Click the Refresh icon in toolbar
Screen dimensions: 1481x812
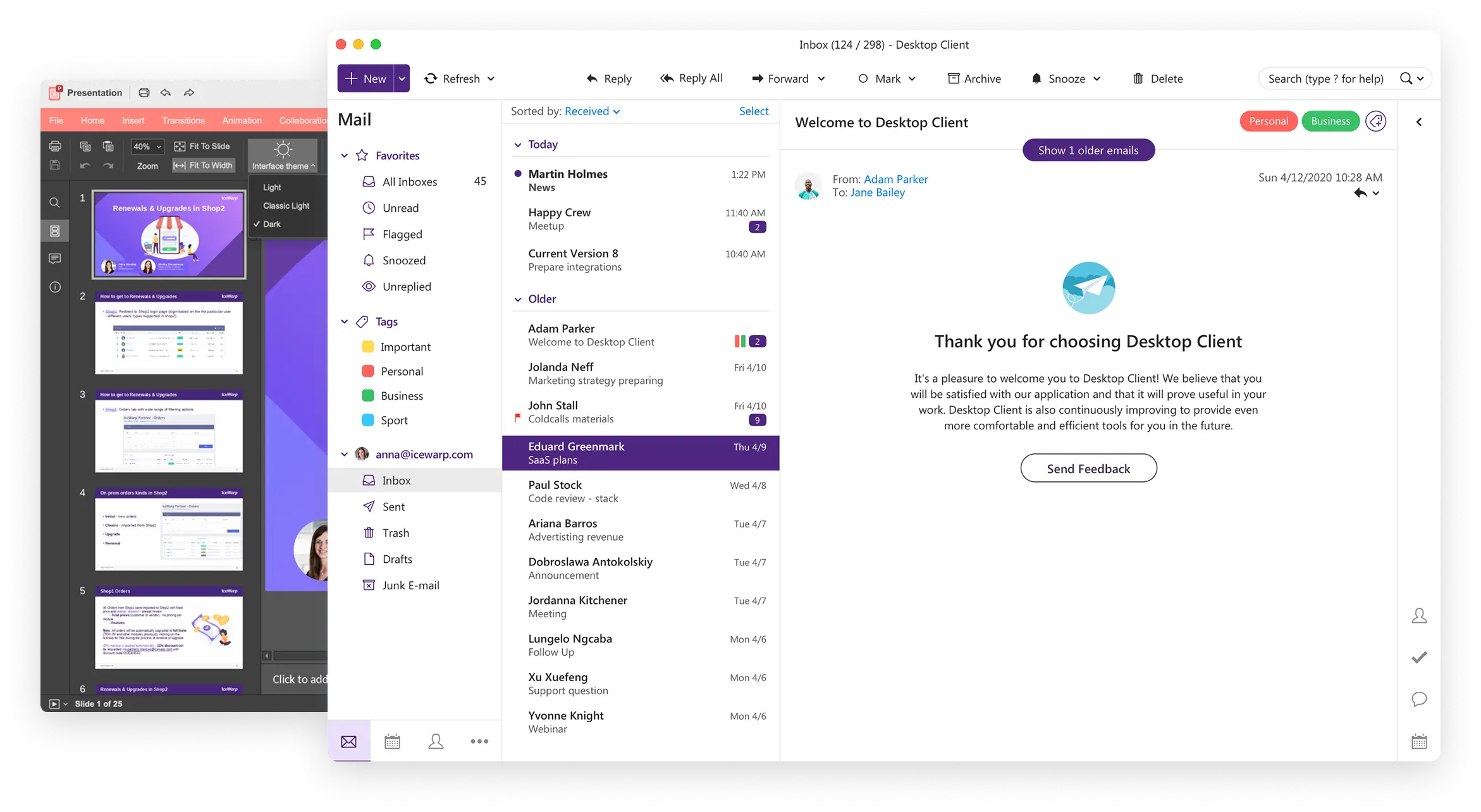[x=431, y=78]
